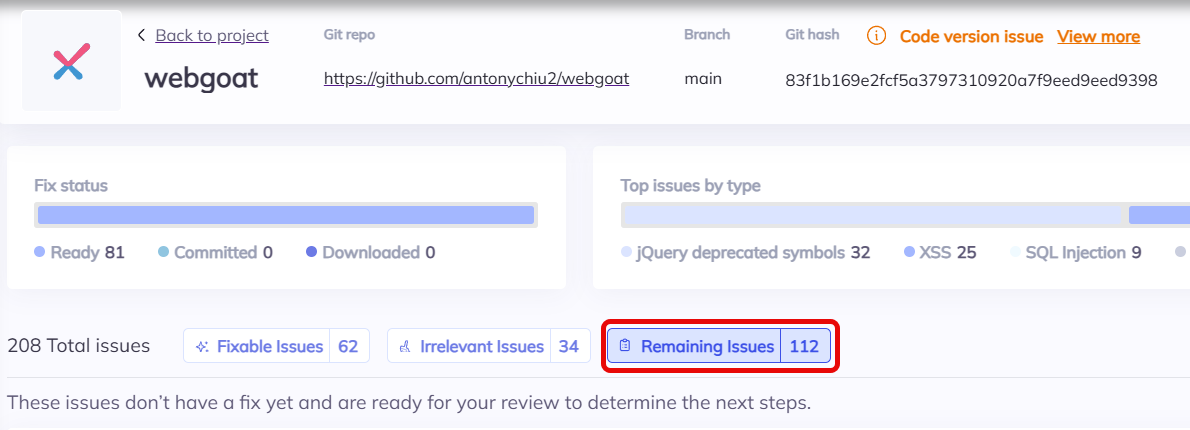Click the SQL Injection legend entry
This screenshot has width=1190, height=430.
coord(1075,252)
